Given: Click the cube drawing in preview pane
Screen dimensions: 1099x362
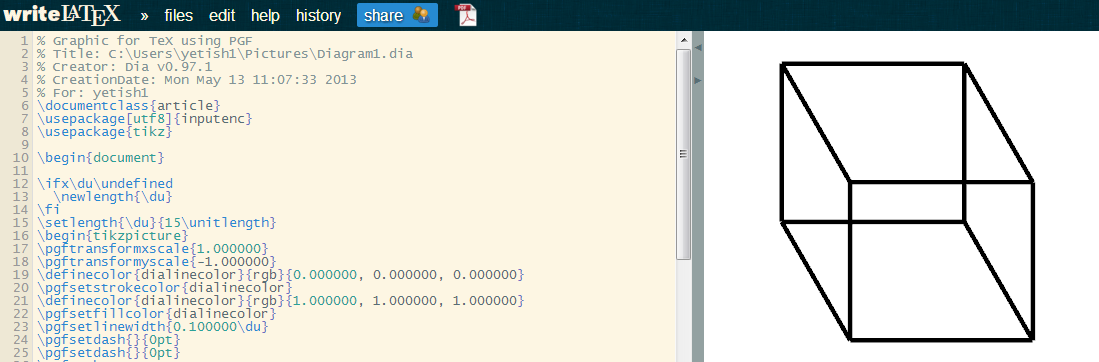Looking at the screenshot, I should [x=907, y=202].
